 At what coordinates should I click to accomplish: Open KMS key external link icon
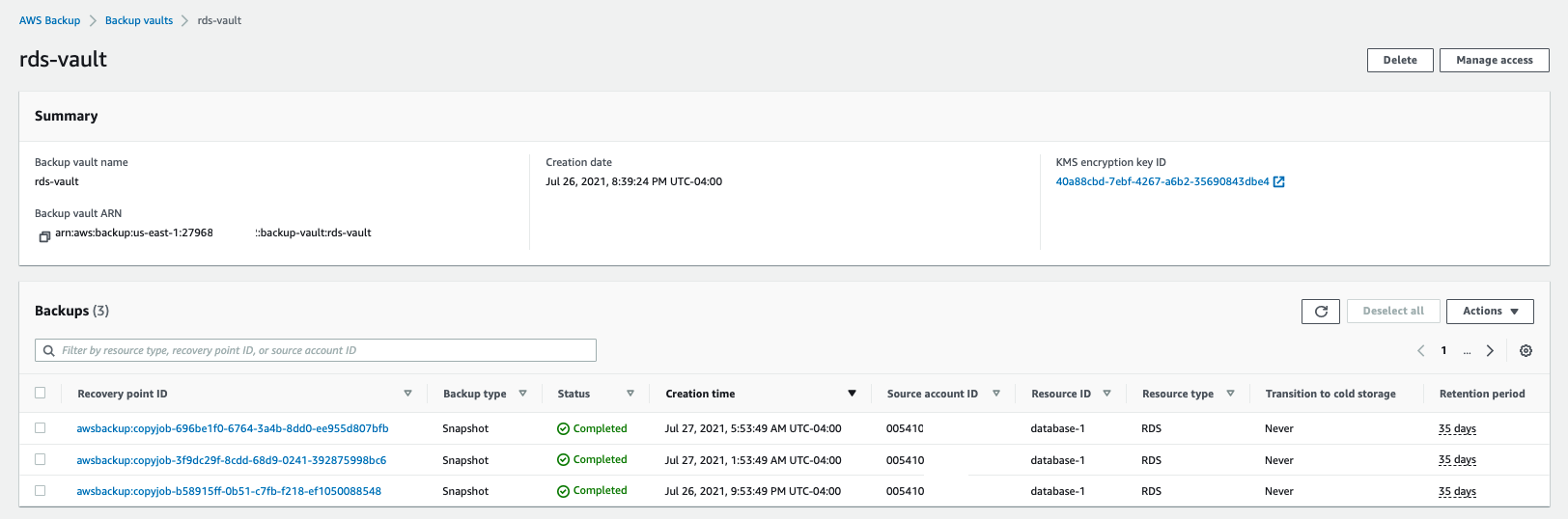(1279, 181)
